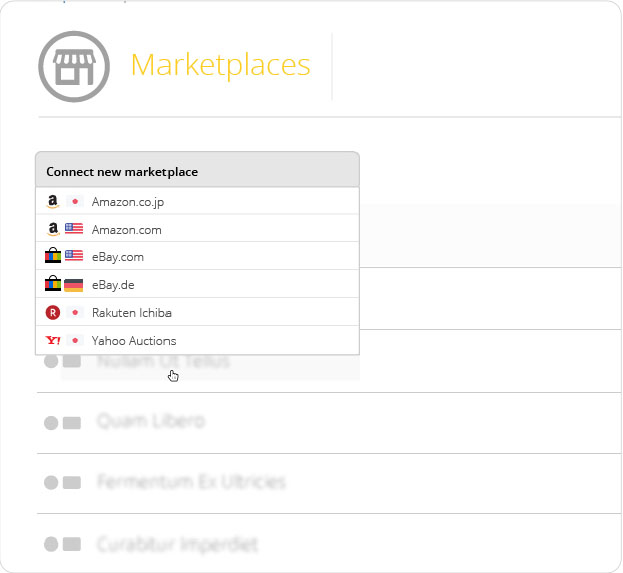Image resolution: width=623 pixels, height=573 pixels.
Task: Choose Amazon.com in the dropdown list
Action: (197, 228)
